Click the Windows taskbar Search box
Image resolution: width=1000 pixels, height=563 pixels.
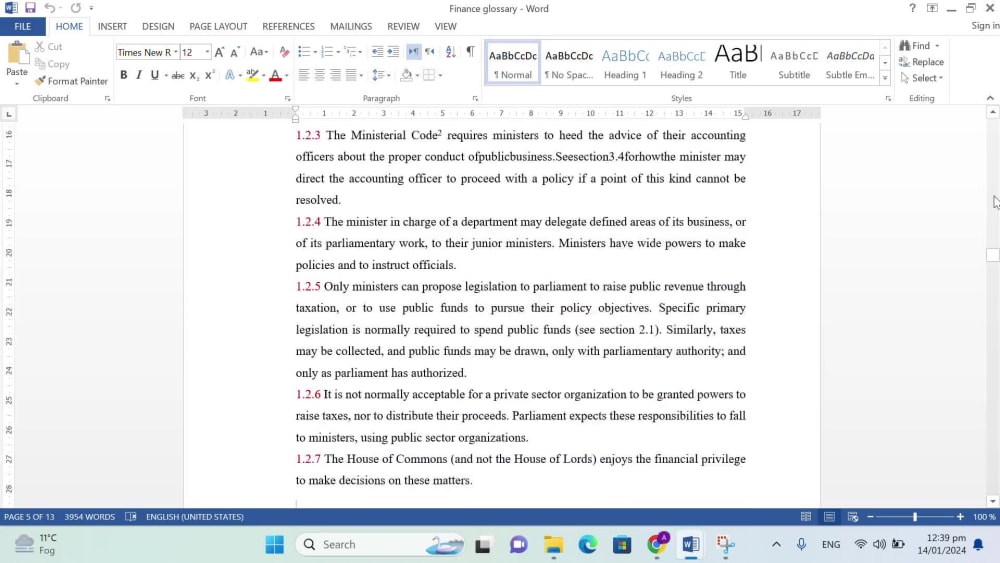pos(380,545)
